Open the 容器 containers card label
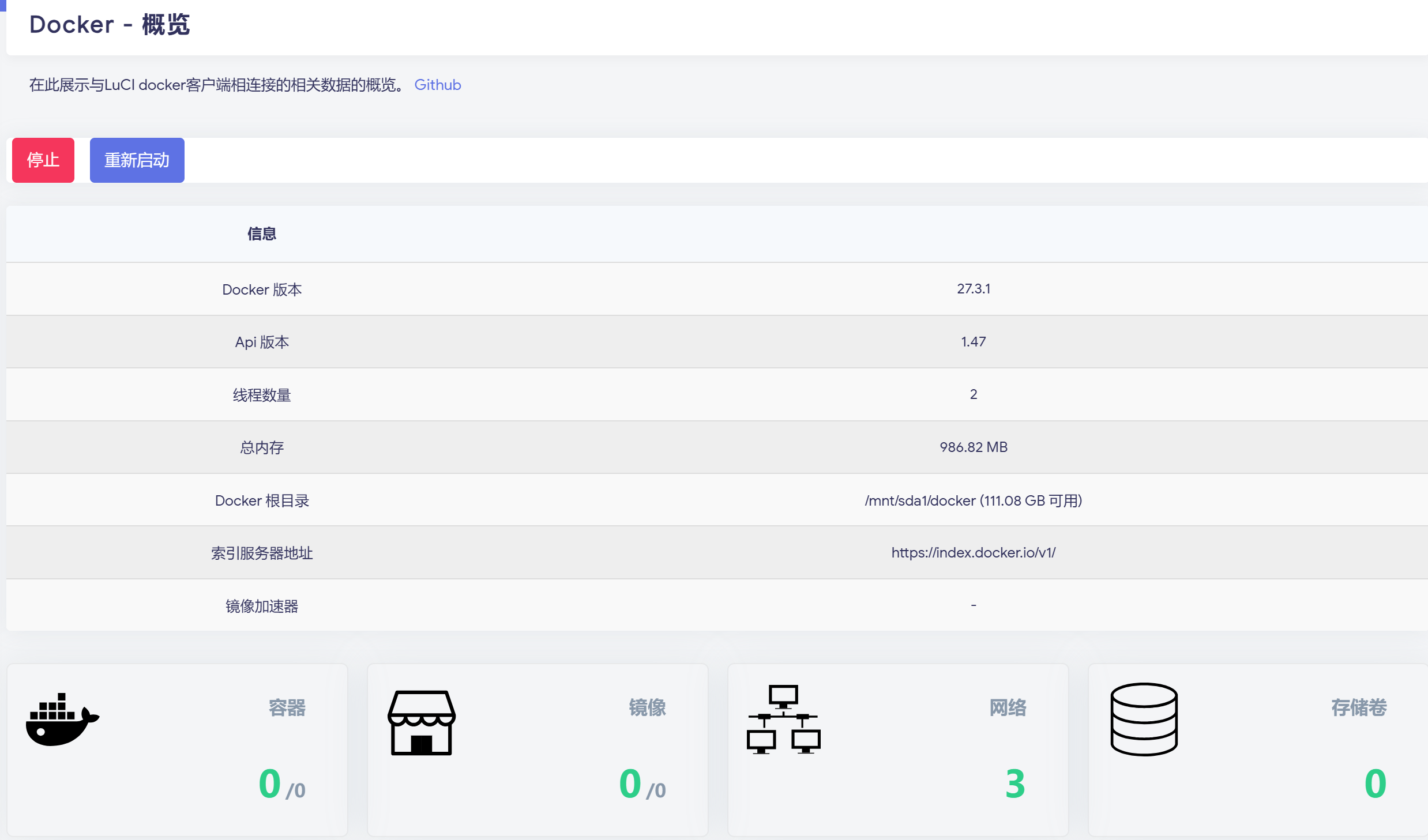 (x=287, y=707)
